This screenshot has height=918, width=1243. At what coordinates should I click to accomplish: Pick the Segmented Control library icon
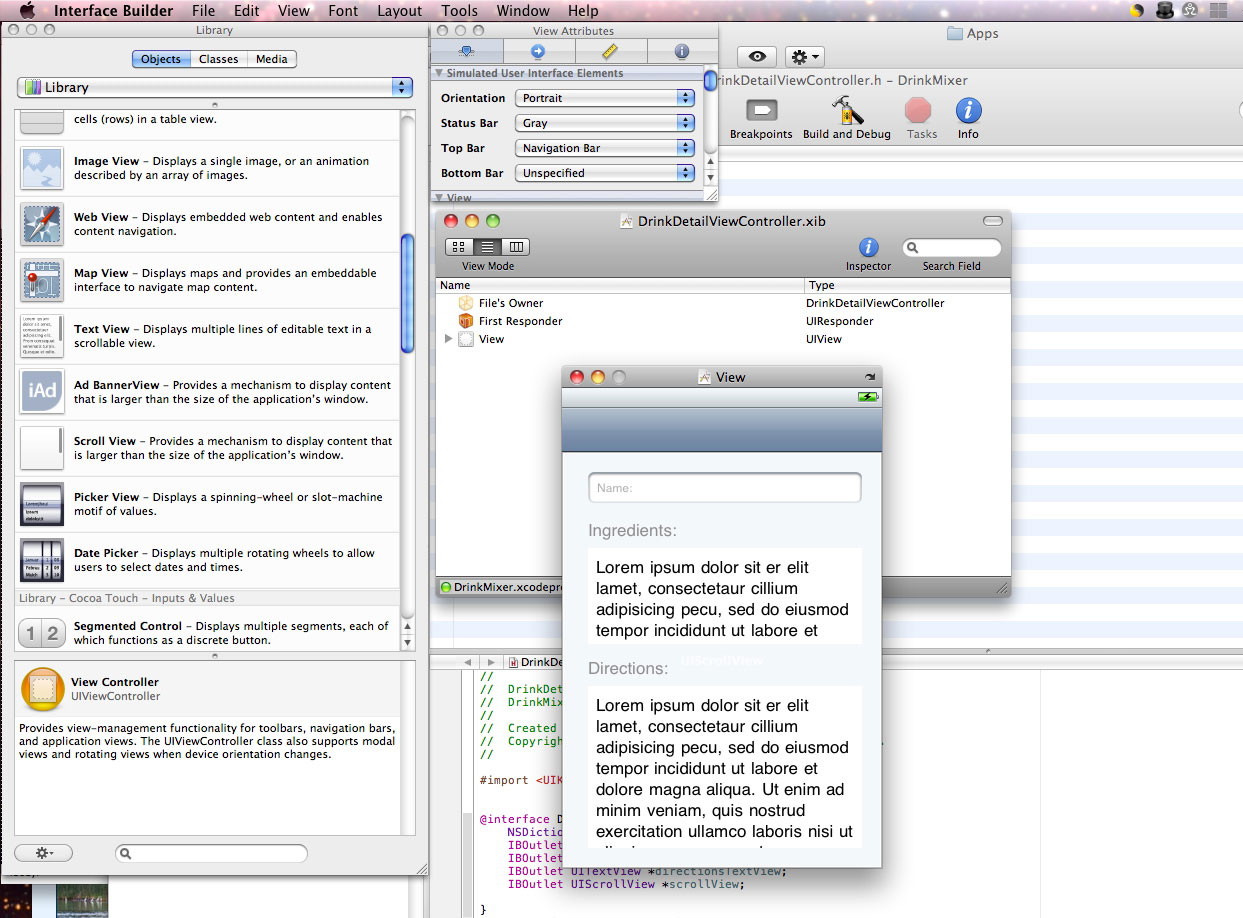point(42,633)
